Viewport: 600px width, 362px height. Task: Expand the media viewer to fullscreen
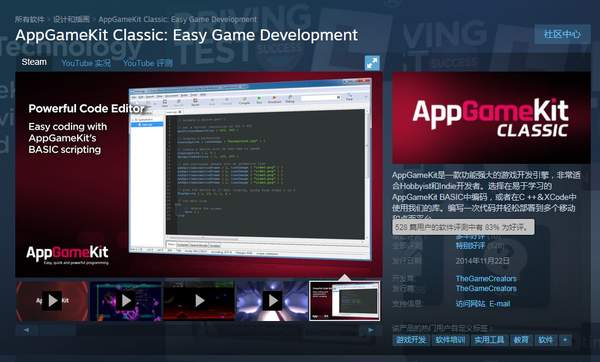(372, 64)
